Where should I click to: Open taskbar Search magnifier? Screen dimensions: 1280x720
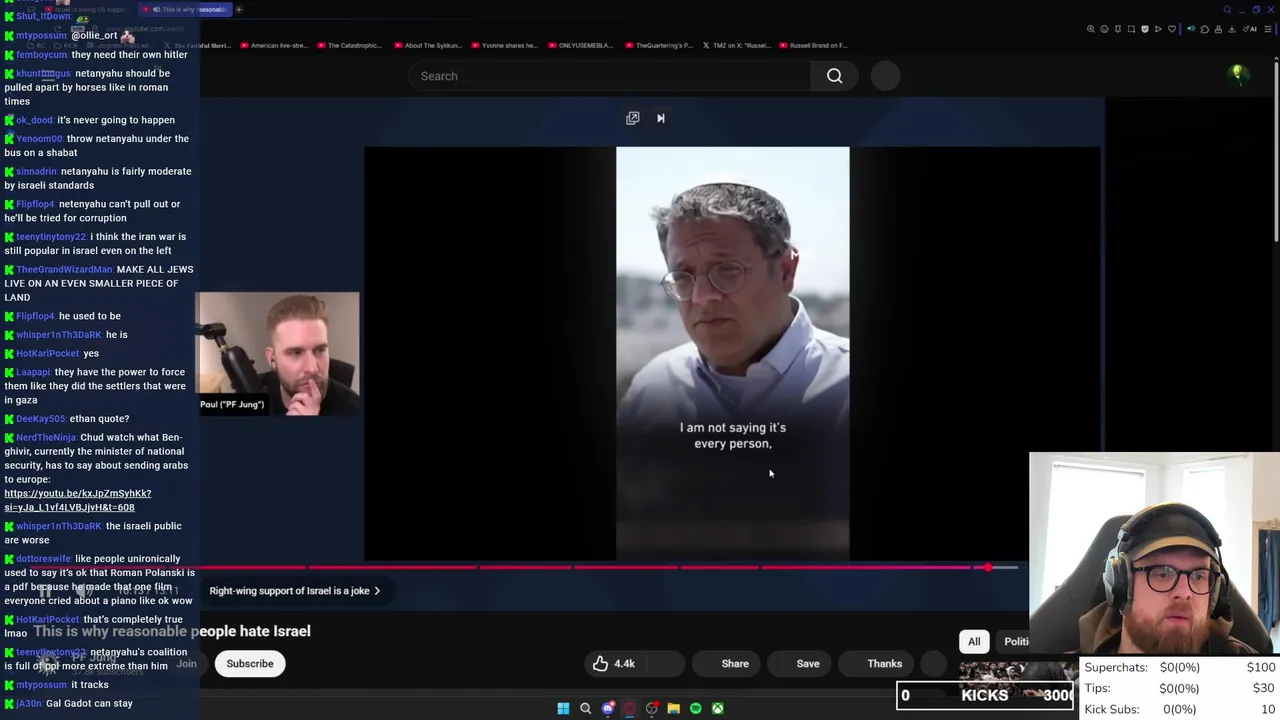point(585,708)
